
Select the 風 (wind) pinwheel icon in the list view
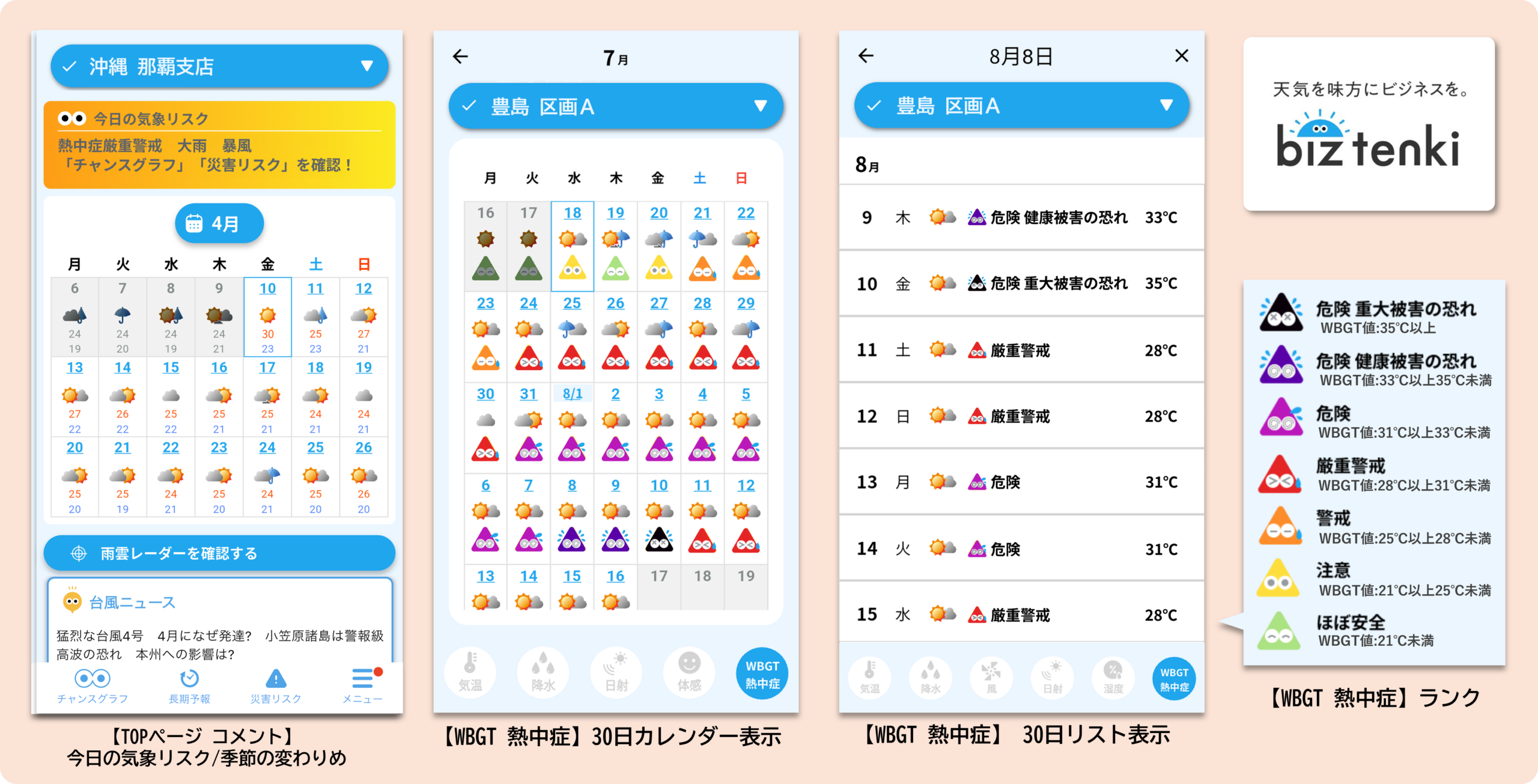(x=992, y=678)
